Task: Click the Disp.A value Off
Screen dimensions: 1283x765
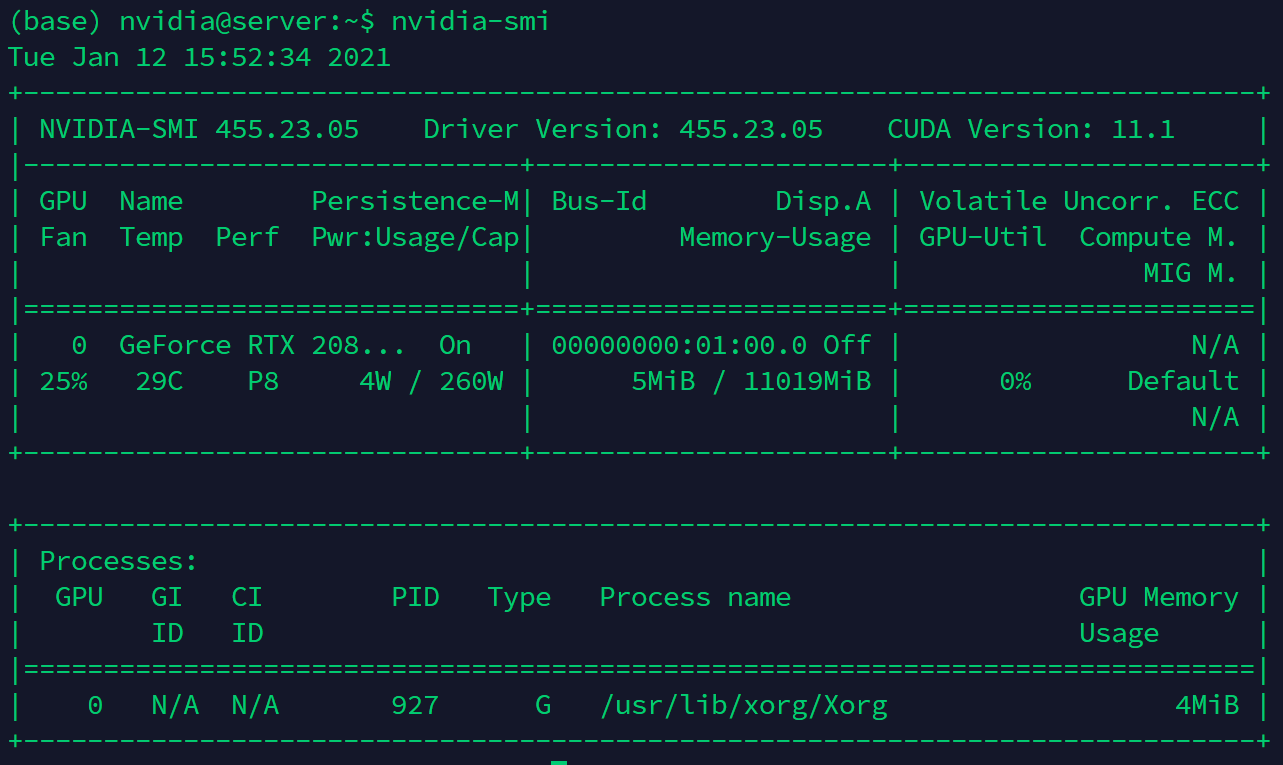Action: [x=847, y=345]
